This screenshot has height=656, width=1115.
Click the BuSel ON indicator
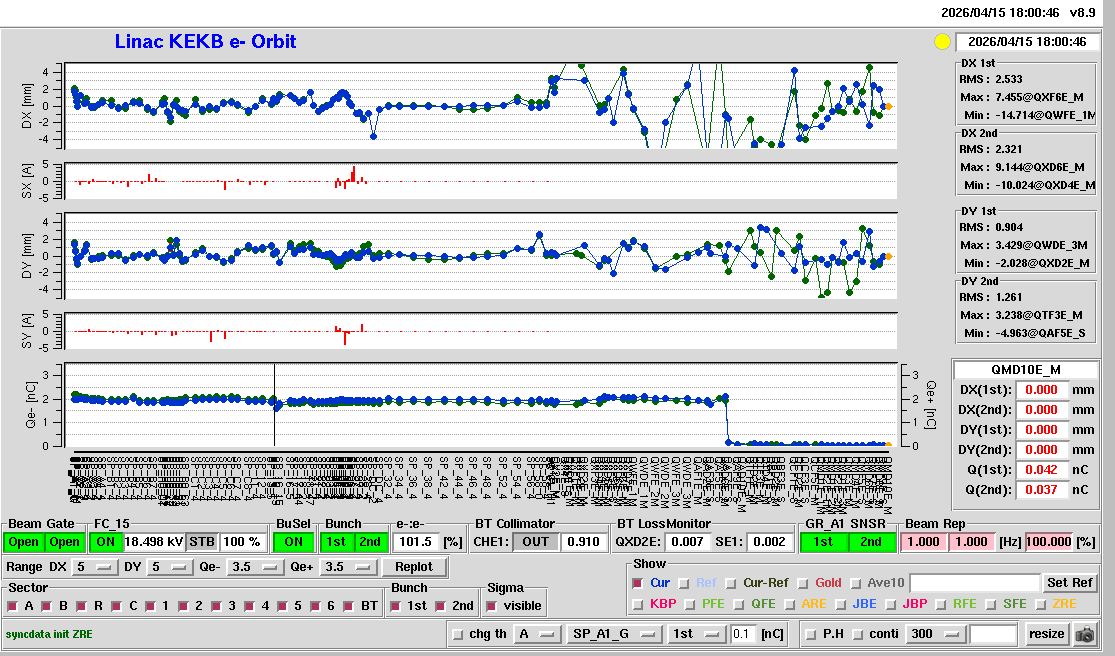[293, 542]
